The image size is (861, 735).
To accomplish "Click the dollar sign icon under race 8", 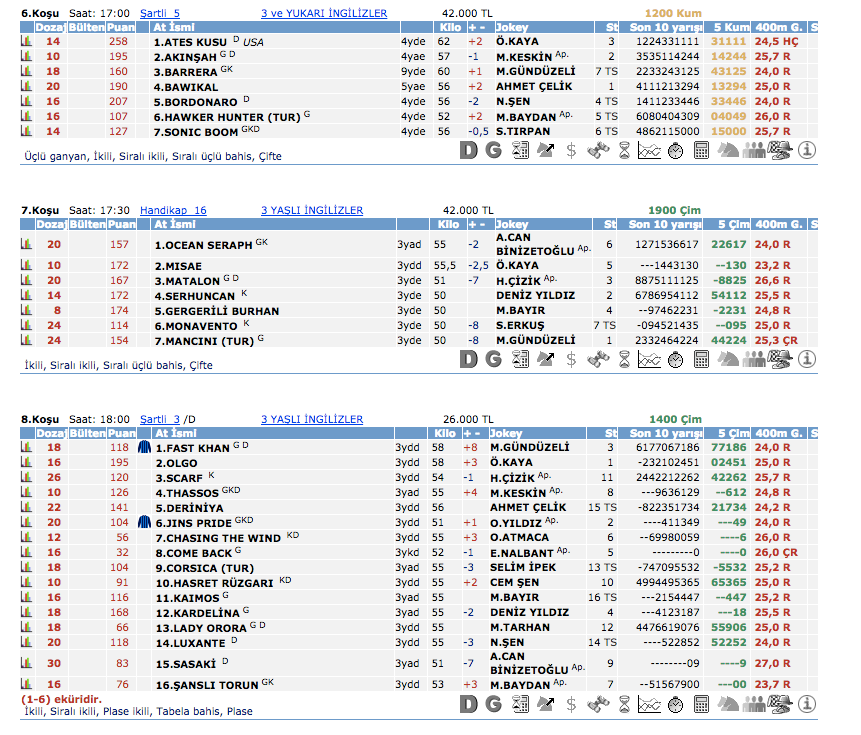I will 571,704.
